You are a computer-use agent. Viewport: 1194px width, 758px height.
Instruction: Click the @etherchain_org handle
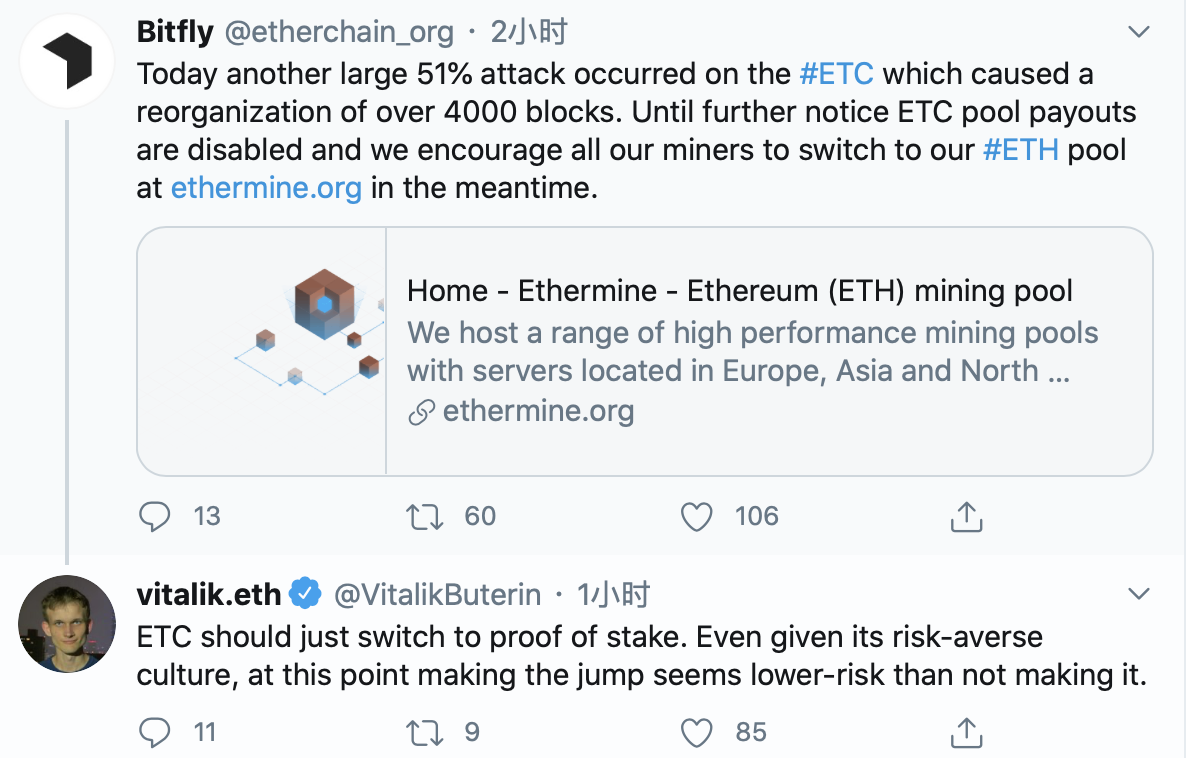[x=339, y=32]
